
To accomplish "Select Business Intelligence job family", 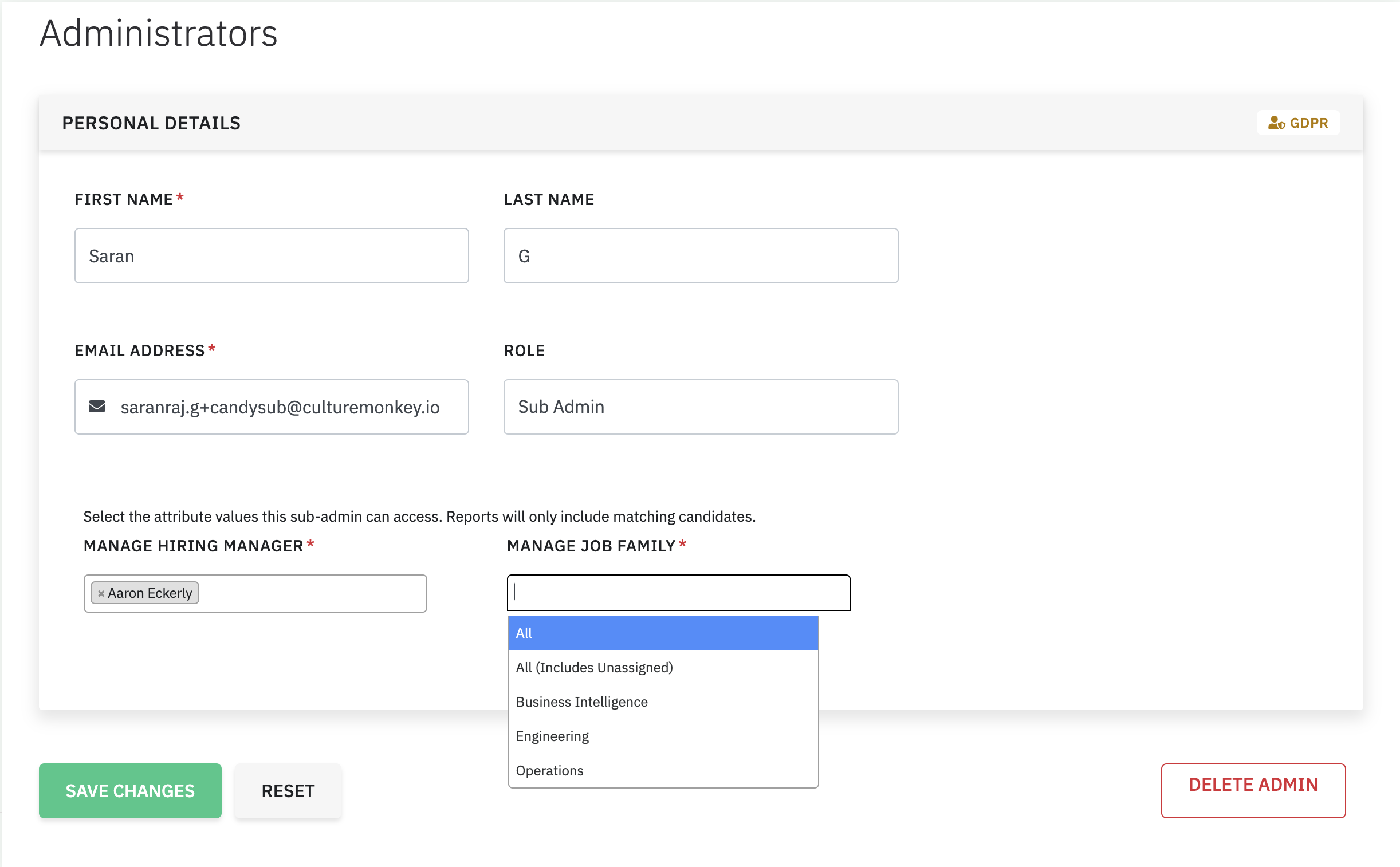I will [663, 702].
